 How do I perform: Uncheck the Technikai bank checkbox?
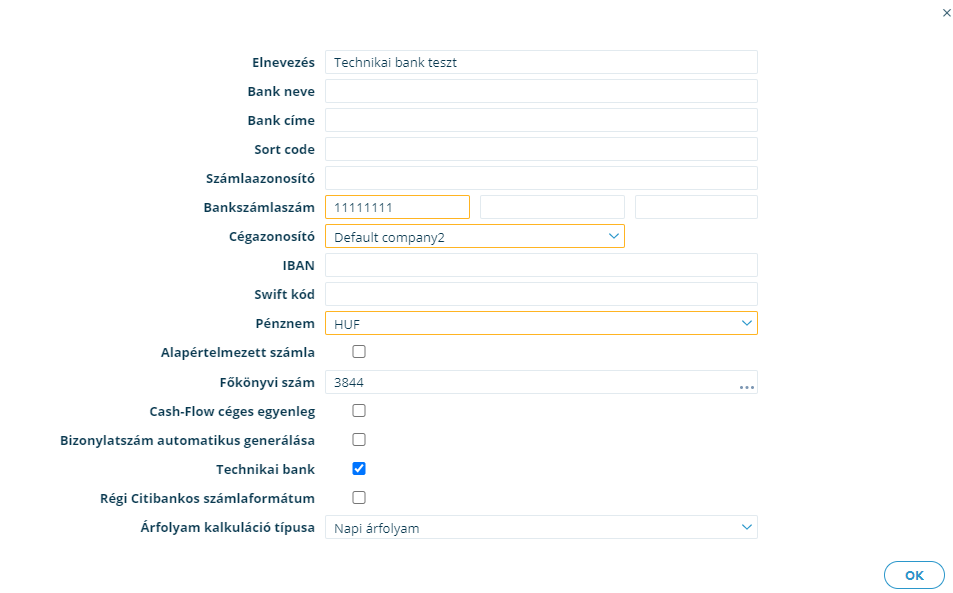point(359,468)
